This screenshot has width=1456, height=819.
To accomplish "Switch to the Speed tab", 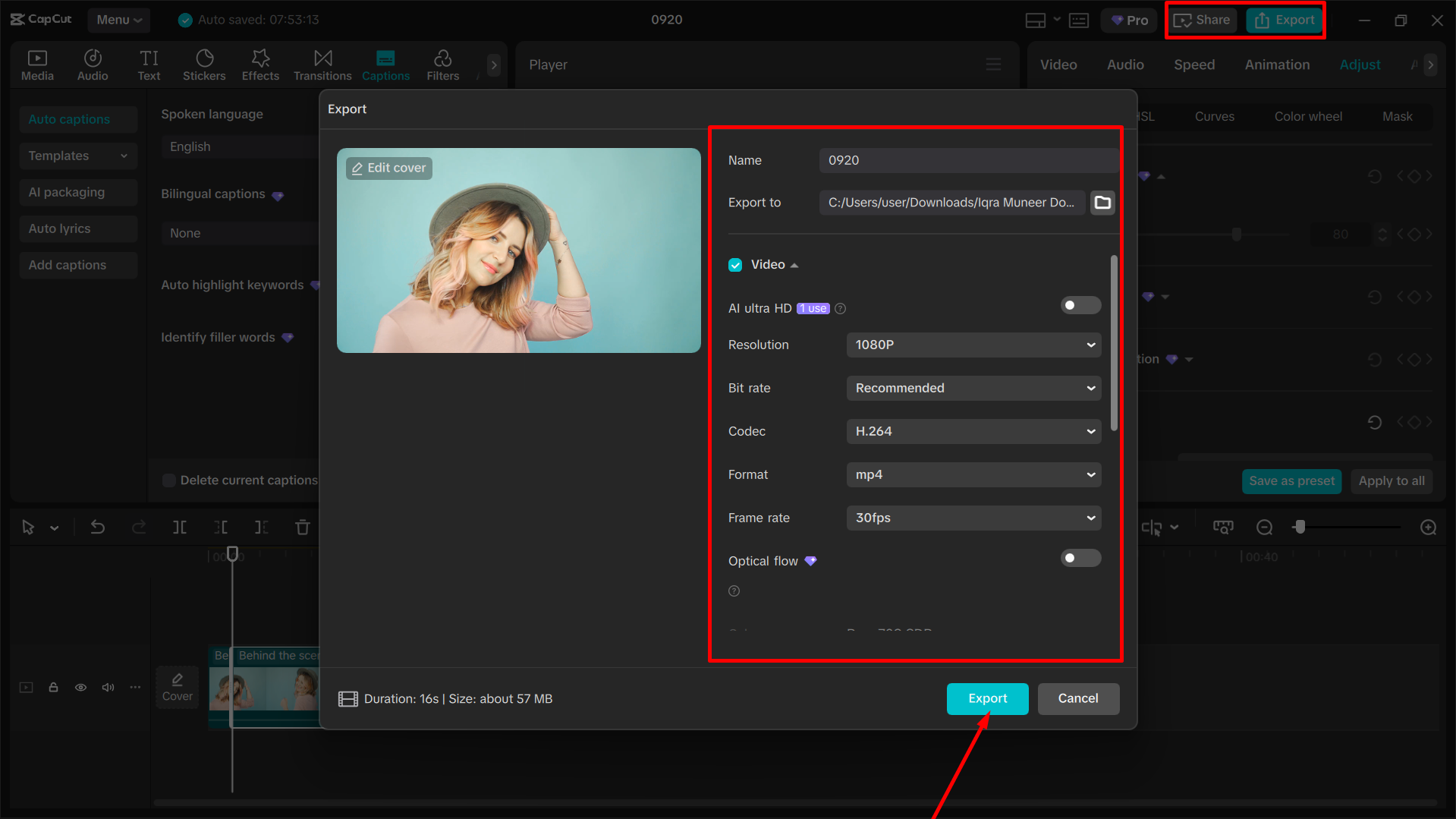I will (1193, 65).
